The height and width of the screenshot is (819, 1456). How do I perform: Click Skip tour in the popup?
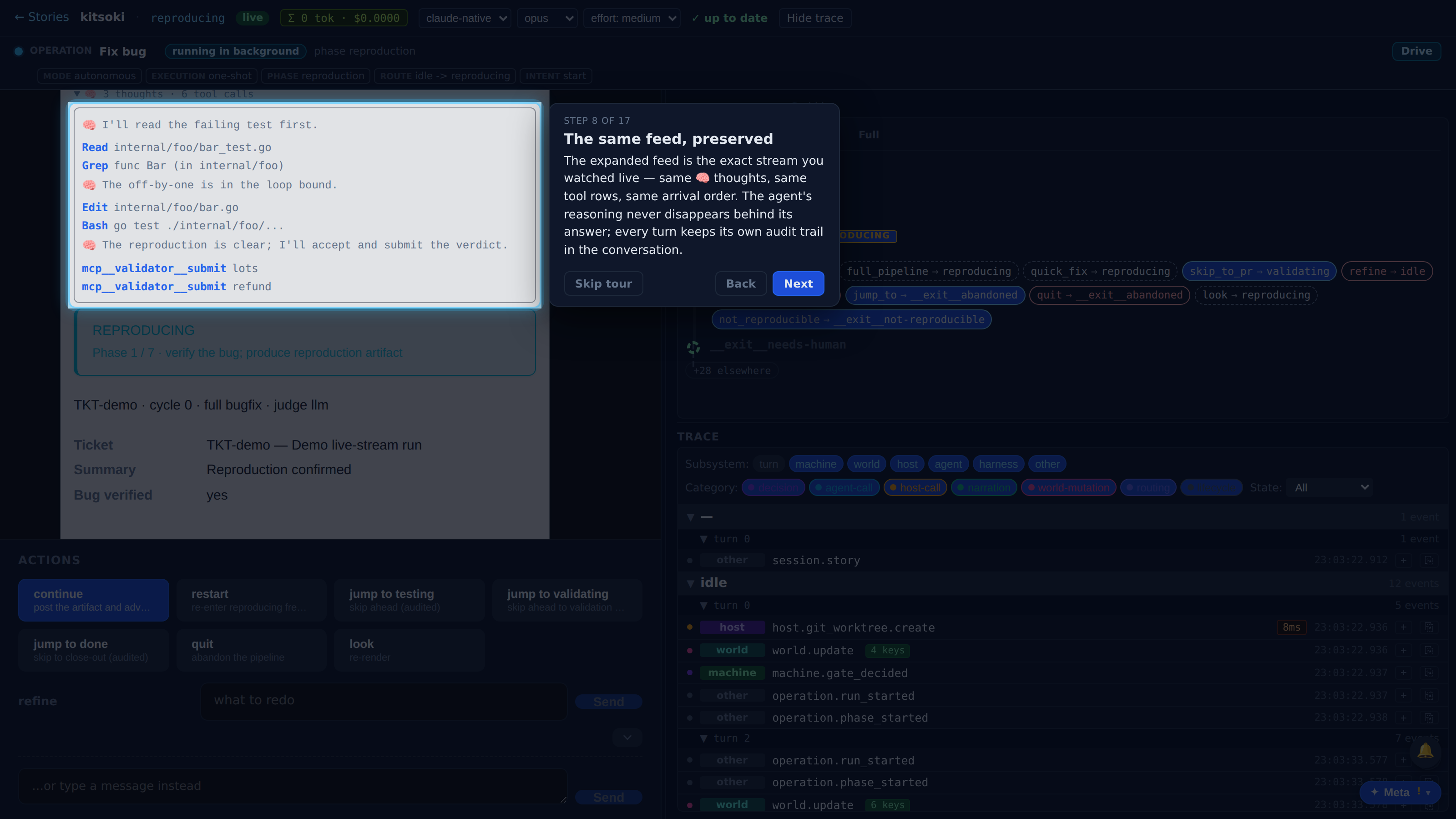[603, 284]
